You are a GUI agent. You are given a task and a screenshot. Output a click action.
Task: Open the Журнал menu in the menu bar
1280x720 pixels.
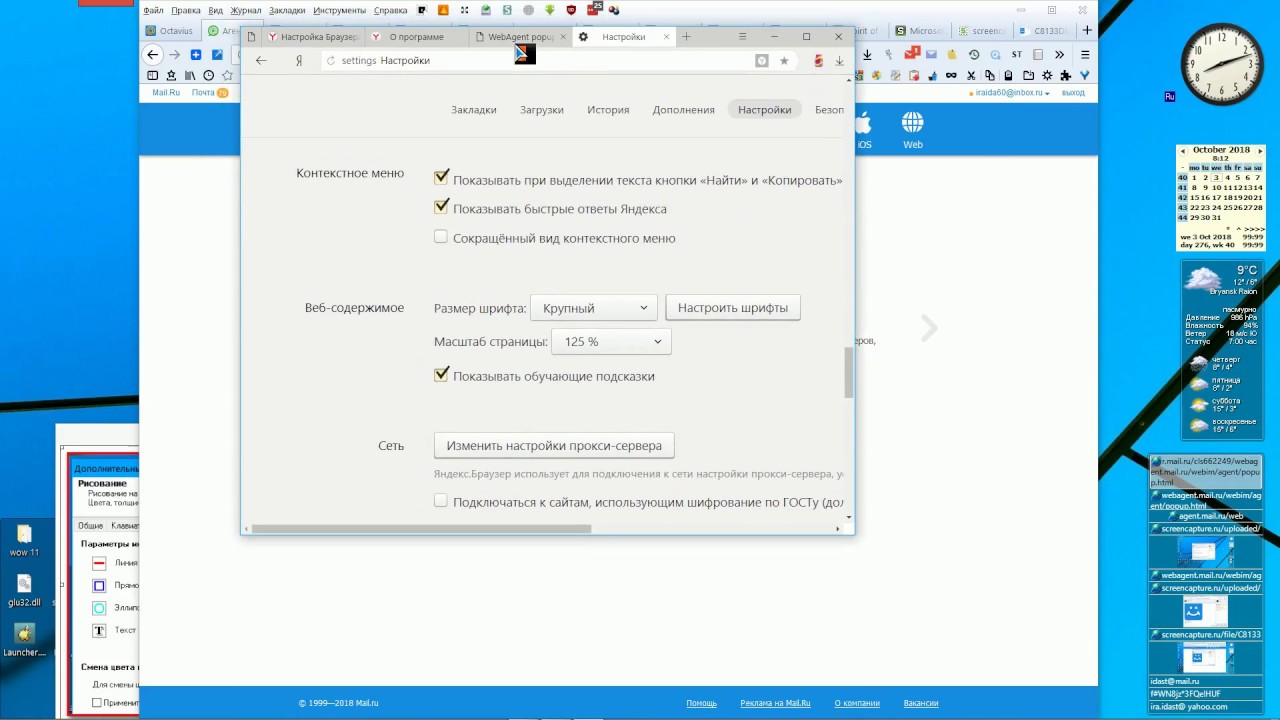point(247,9)
